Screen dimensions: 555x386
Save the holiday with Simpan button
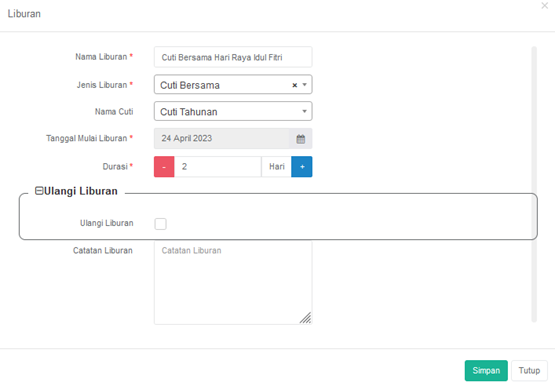[486, 370]
